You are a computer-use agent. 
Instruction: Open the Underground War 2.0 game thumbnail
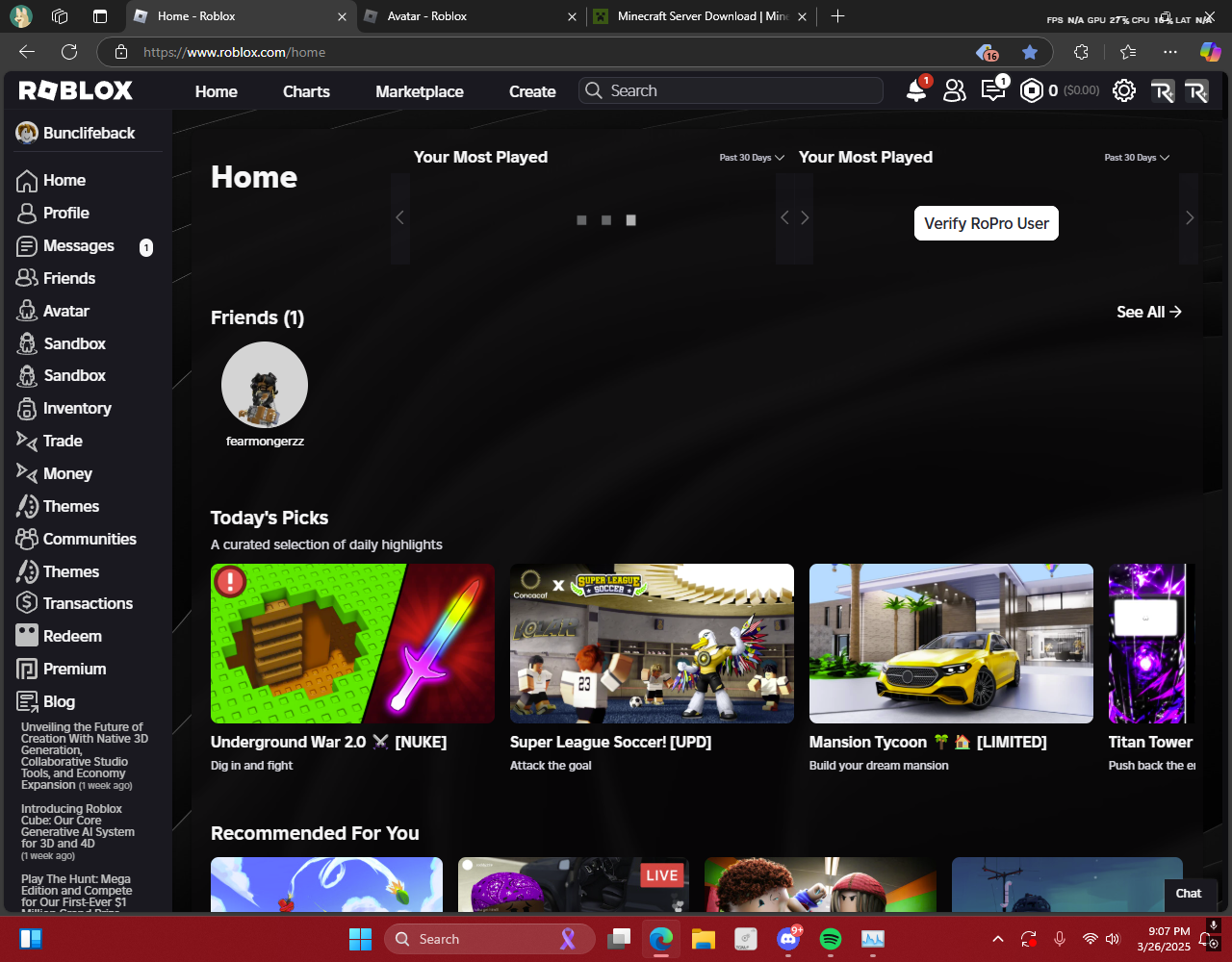(352, 644)
